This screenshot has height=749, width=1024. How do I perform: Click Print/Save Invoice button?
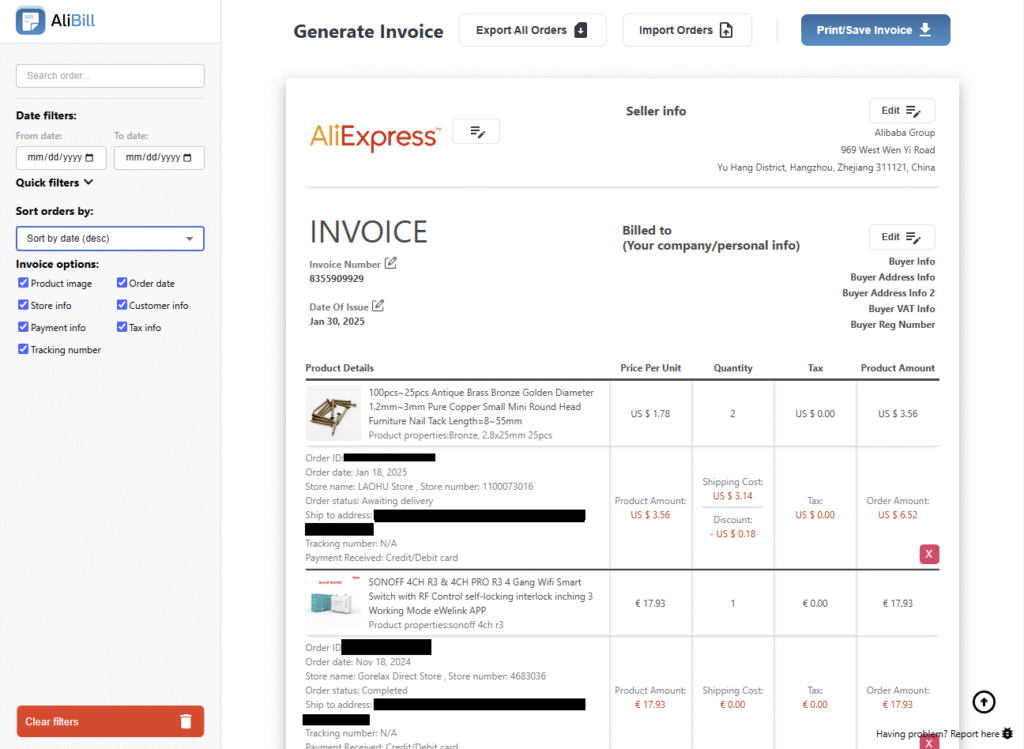(x=875, y=30)
